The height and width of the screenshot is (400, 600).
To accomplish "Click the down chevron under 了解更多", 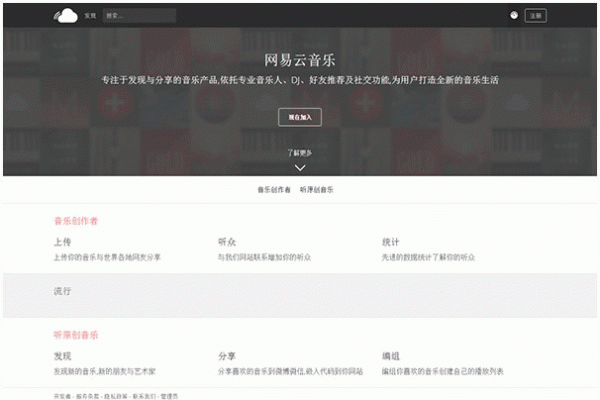I will 300,168.
